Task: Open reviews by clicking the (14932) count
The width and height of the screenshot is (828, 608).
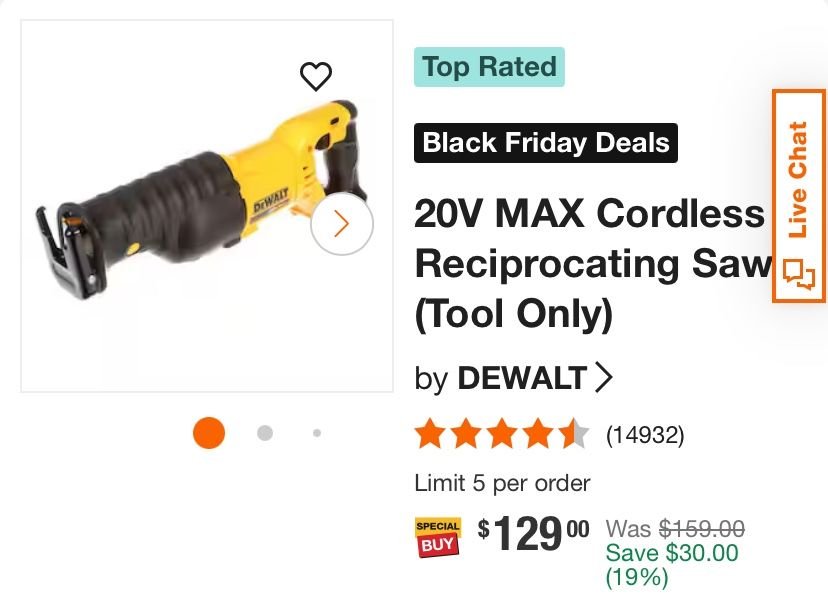Action: click(646, 434)
